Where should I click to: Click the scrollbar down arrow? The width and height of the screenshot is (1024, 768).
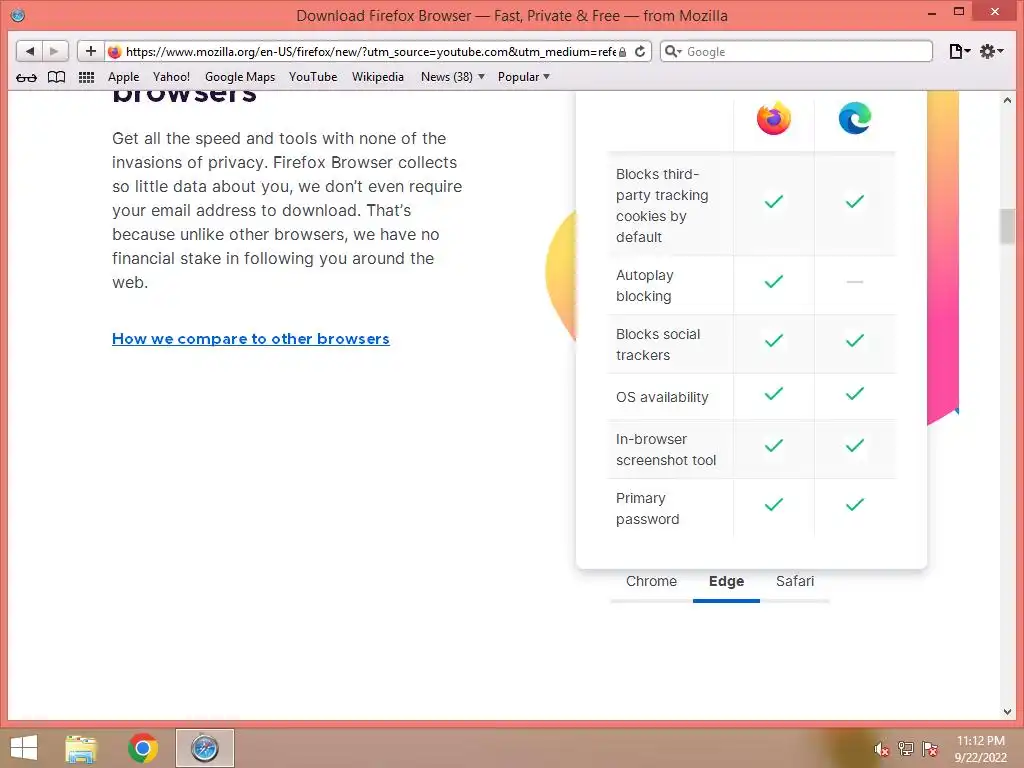coord(1007,712)
